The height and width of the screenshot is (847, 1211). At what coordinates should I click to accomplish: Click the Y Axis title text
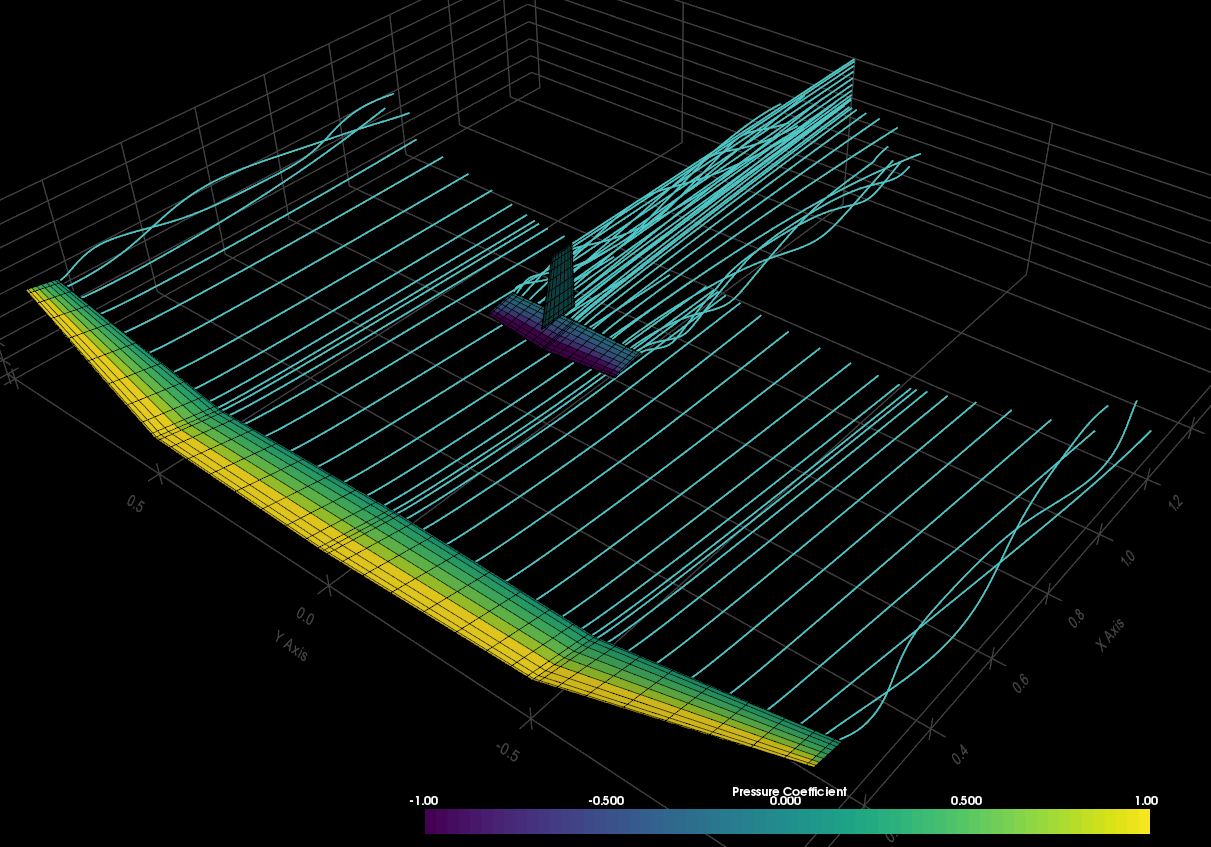291,646
